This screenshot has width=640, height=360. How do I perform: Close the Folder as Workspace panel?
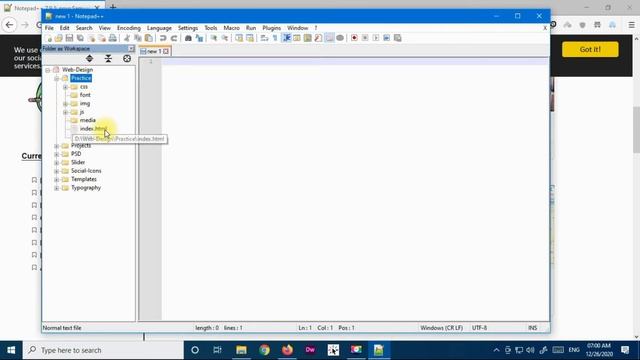131,49
